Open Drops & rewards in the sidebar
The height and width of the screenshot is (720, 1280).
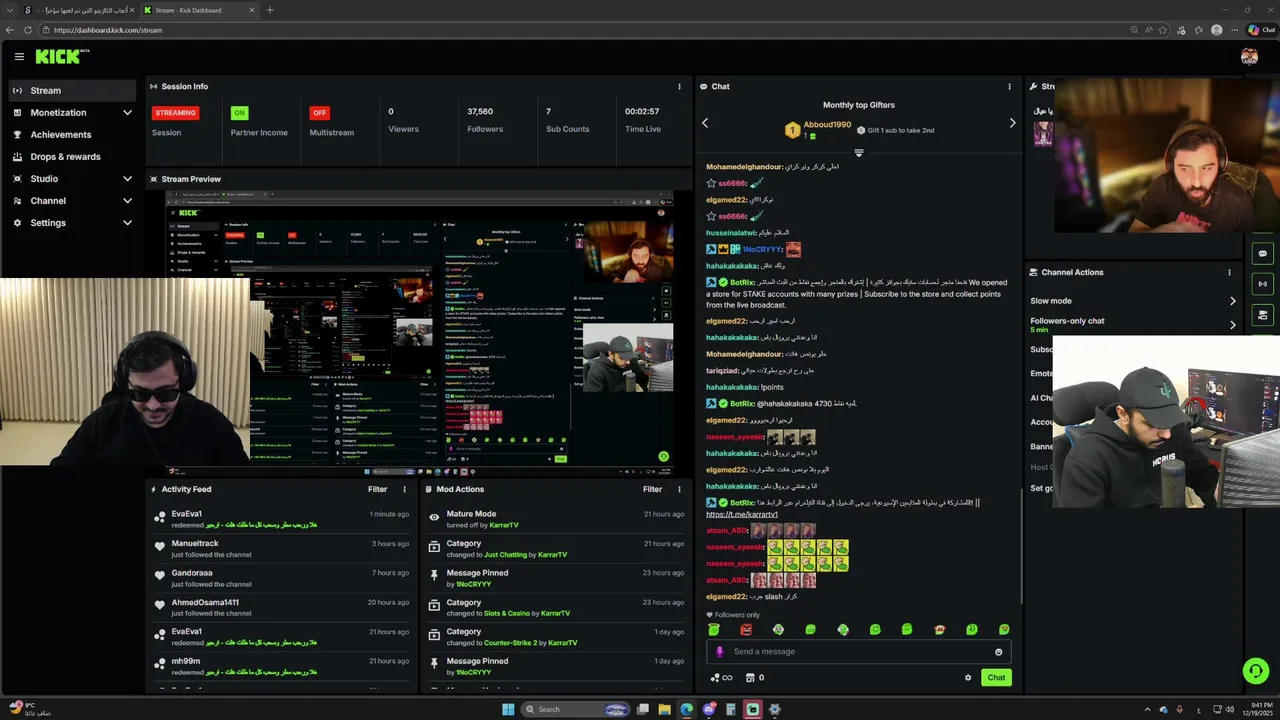(73, 157)
